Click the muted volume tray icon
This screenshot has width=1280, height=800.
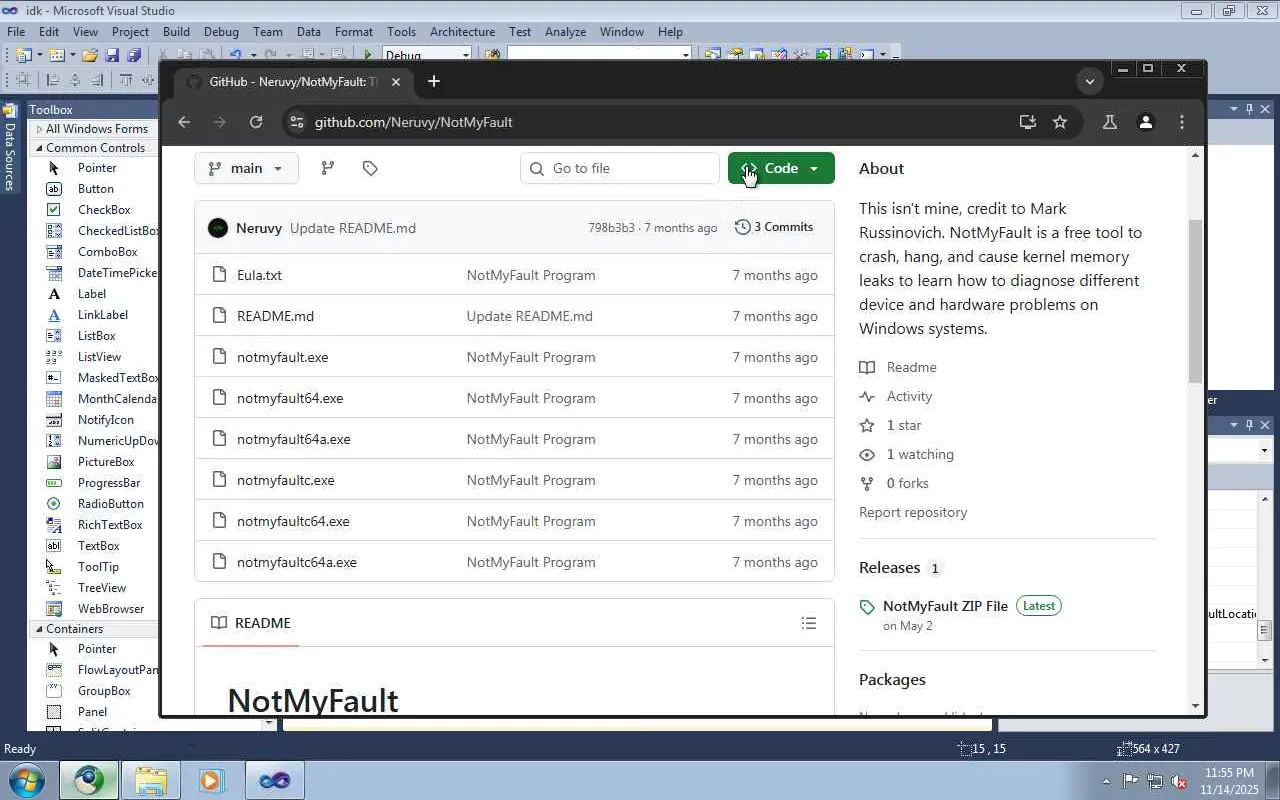coord(1179,781)
